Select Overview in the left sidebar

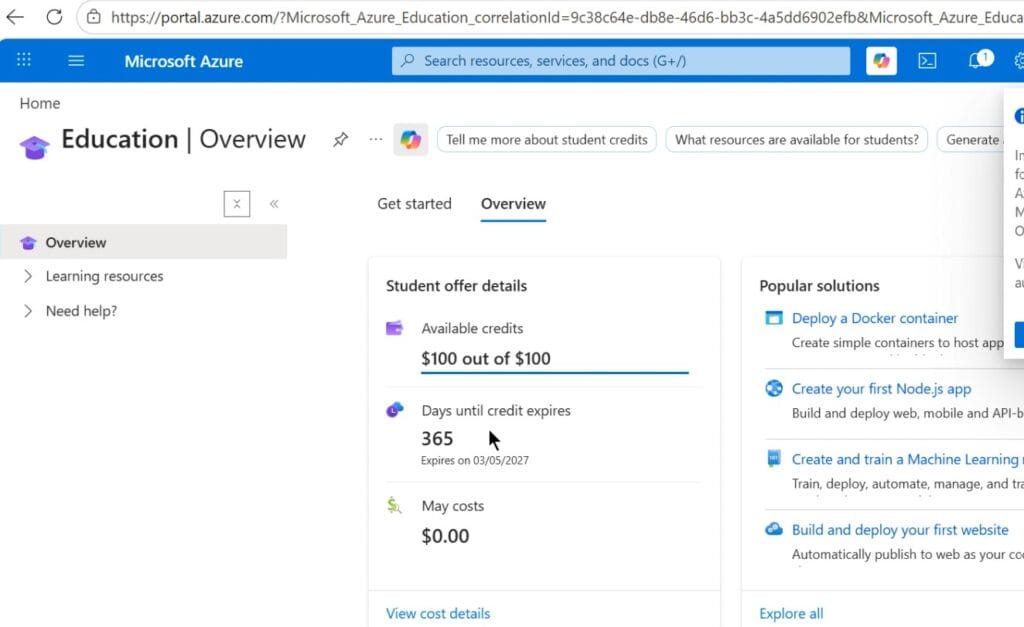144,242
